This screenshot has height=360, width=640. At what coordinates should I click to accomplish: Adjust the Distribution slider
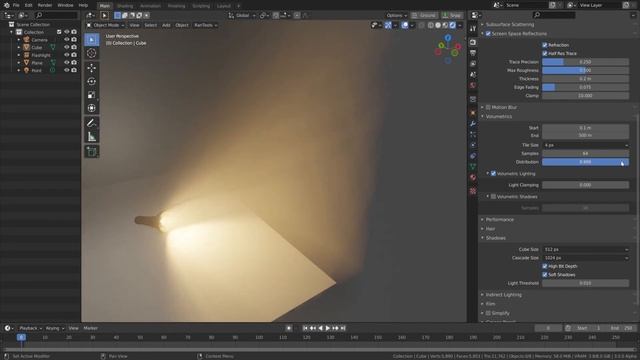point(585,162)
